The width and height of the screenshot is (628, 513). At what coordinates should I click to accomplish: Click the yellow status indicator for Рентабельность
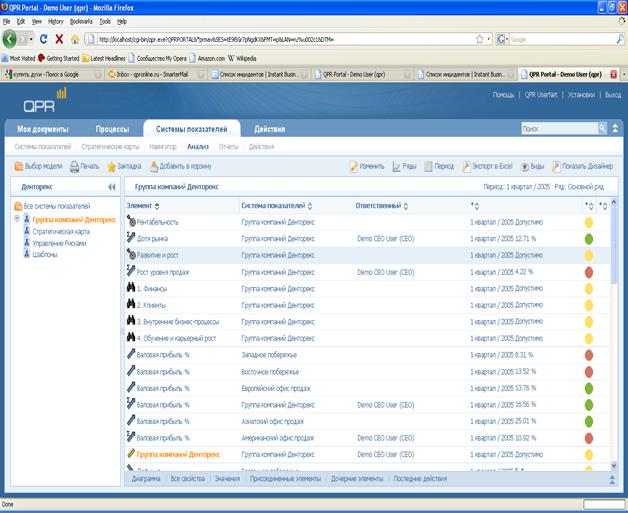point(588,222)
